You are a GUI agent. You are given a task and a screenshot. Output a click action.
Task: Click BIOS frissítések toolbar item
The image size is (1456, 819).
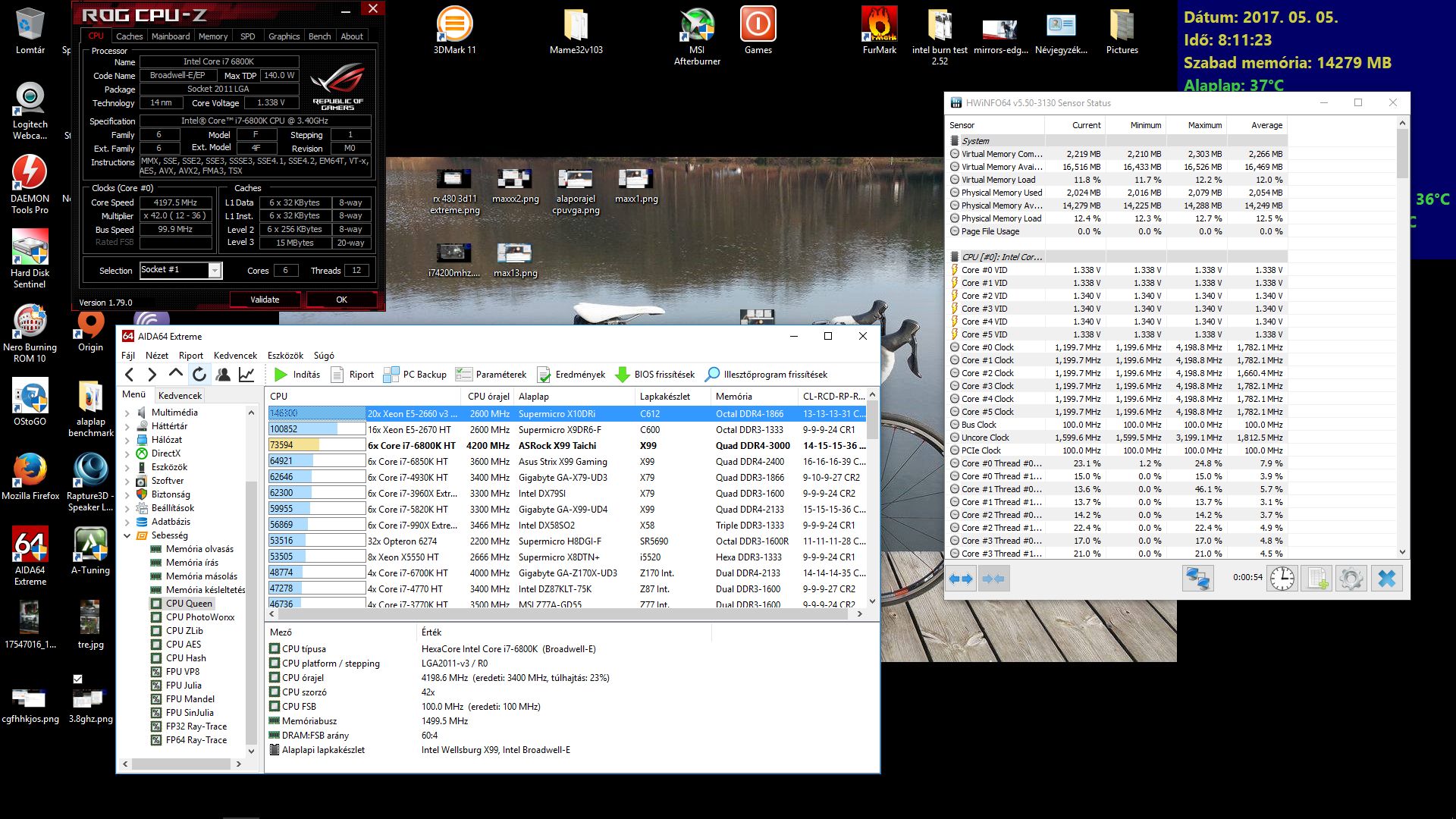pos(654,375)
